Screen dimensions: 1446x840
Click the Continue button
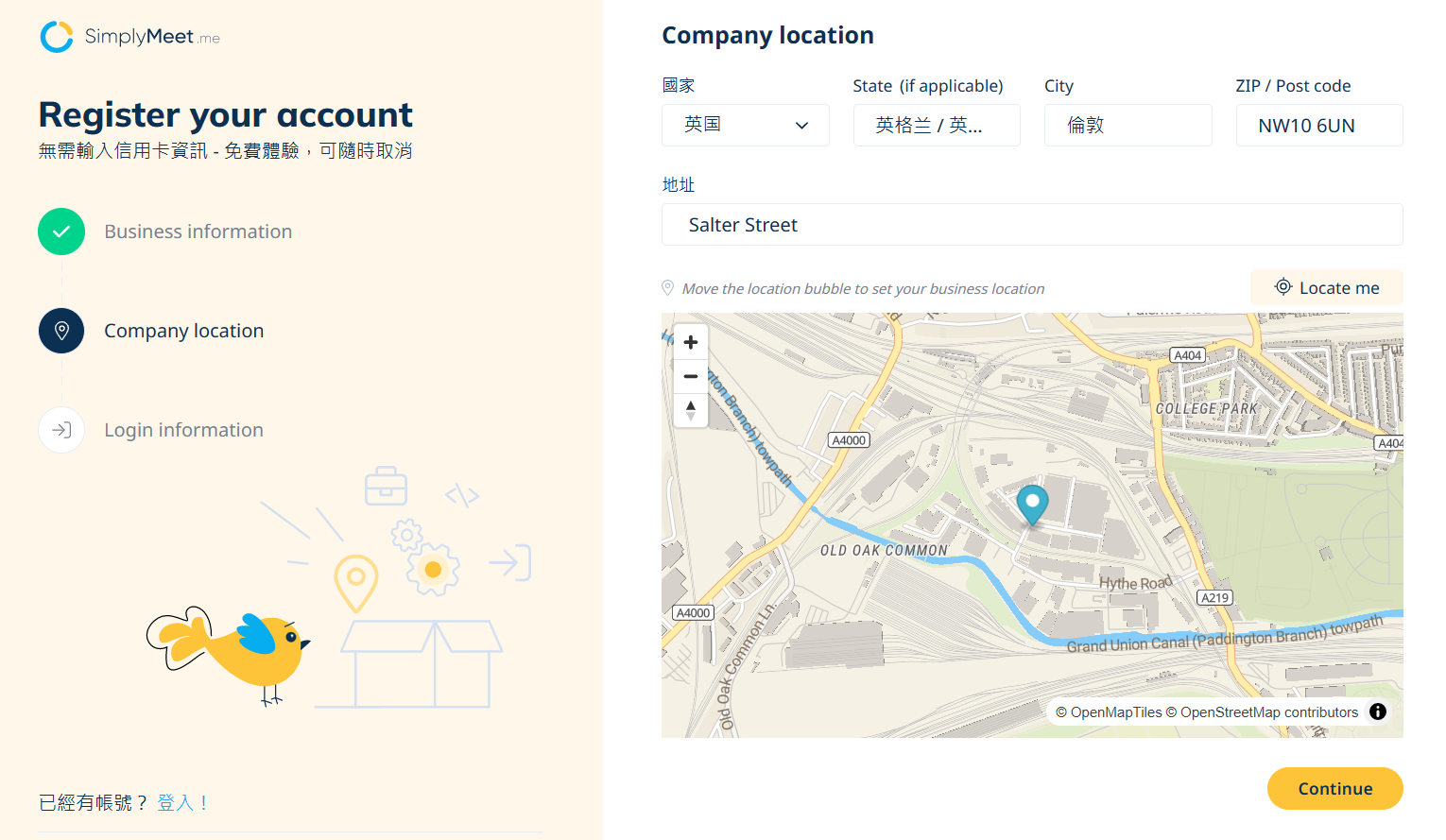tap(1335, 788)
